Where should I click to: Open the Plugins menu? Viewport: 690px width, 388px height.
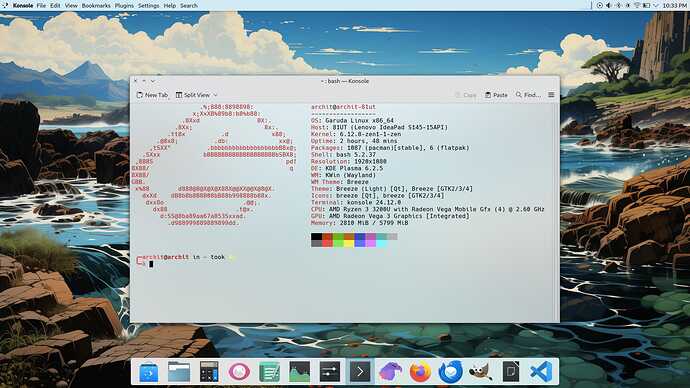point(124,6)
